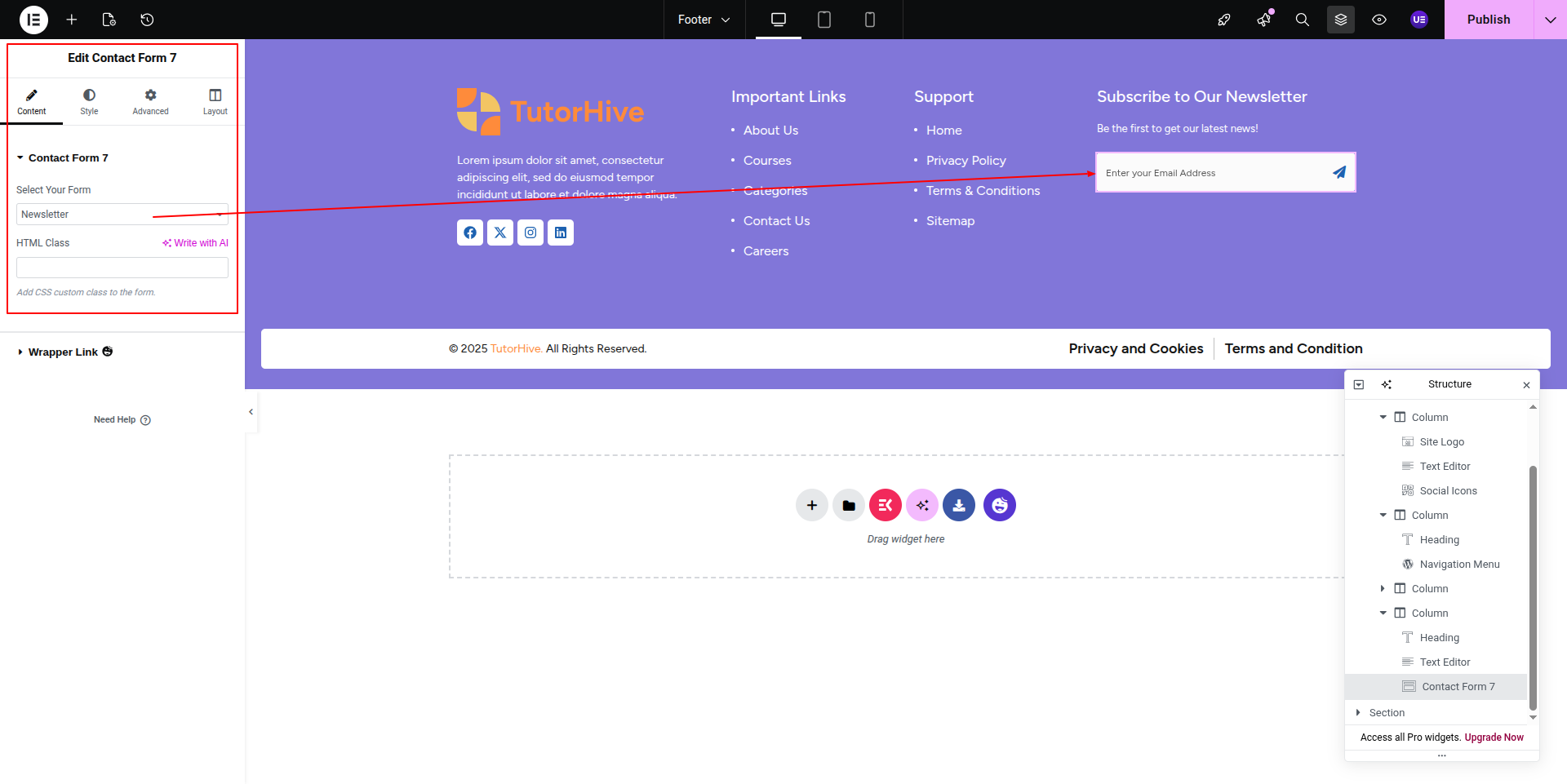1567x784 pixels.
Task: Click the Publish button
Action: point(1488,20)
